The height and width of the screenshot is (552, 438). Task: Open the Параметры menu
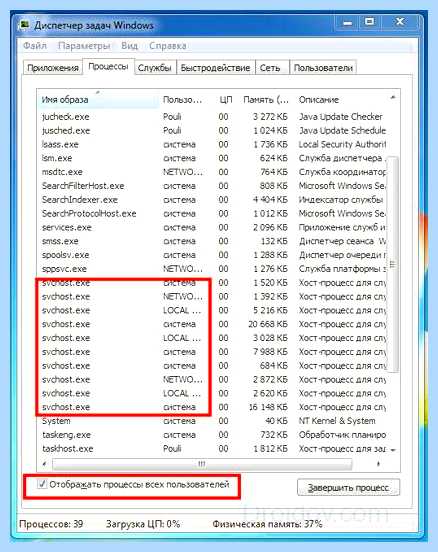pyautogui.click(x=84, y=46)
